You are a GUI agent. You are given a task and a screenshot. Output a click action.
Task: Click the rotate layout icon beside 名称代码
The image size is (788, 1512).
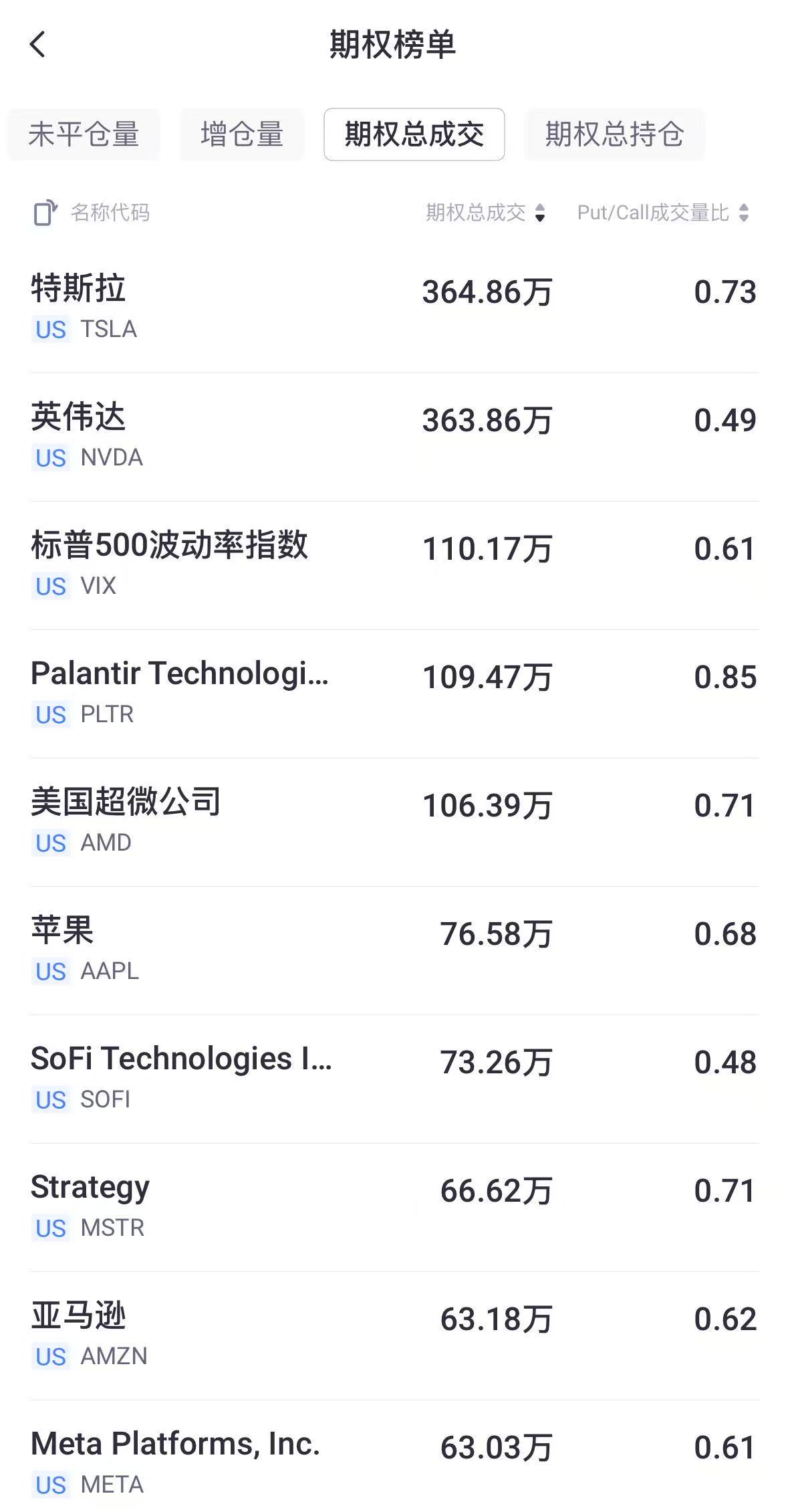(45, 213)
